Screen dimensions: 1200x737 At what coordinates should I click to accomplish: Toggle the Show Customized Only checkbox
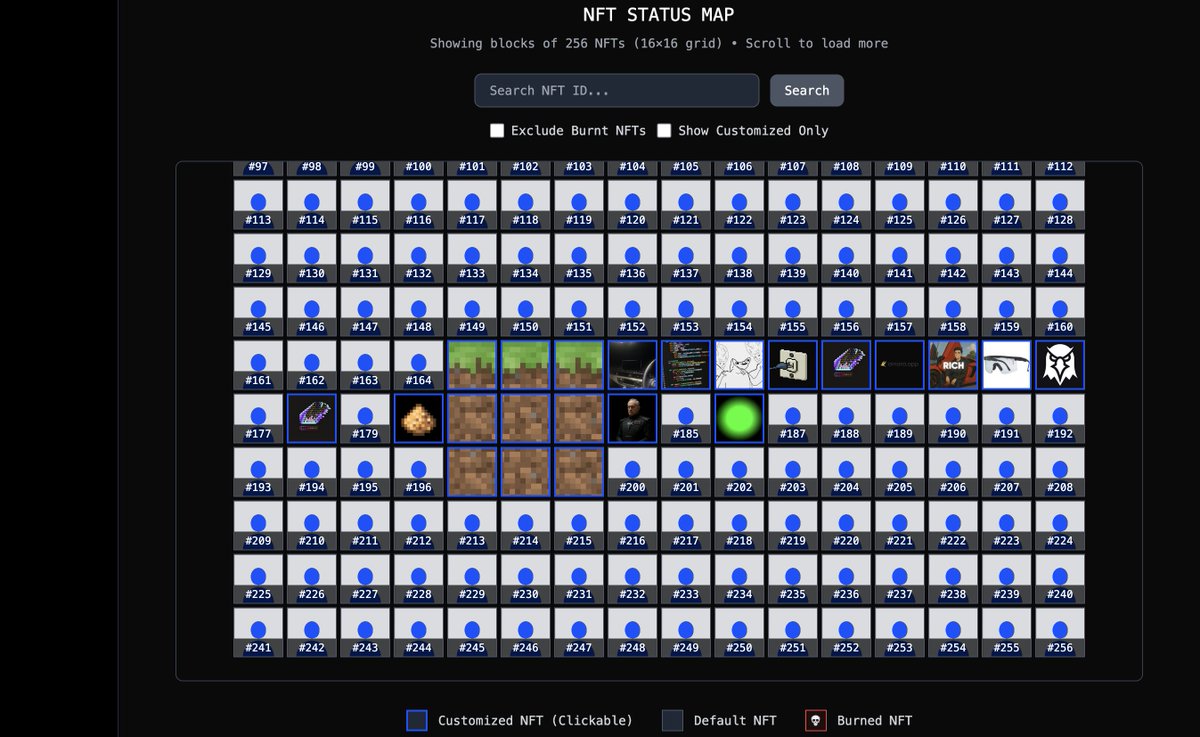(x=664, y=130)
